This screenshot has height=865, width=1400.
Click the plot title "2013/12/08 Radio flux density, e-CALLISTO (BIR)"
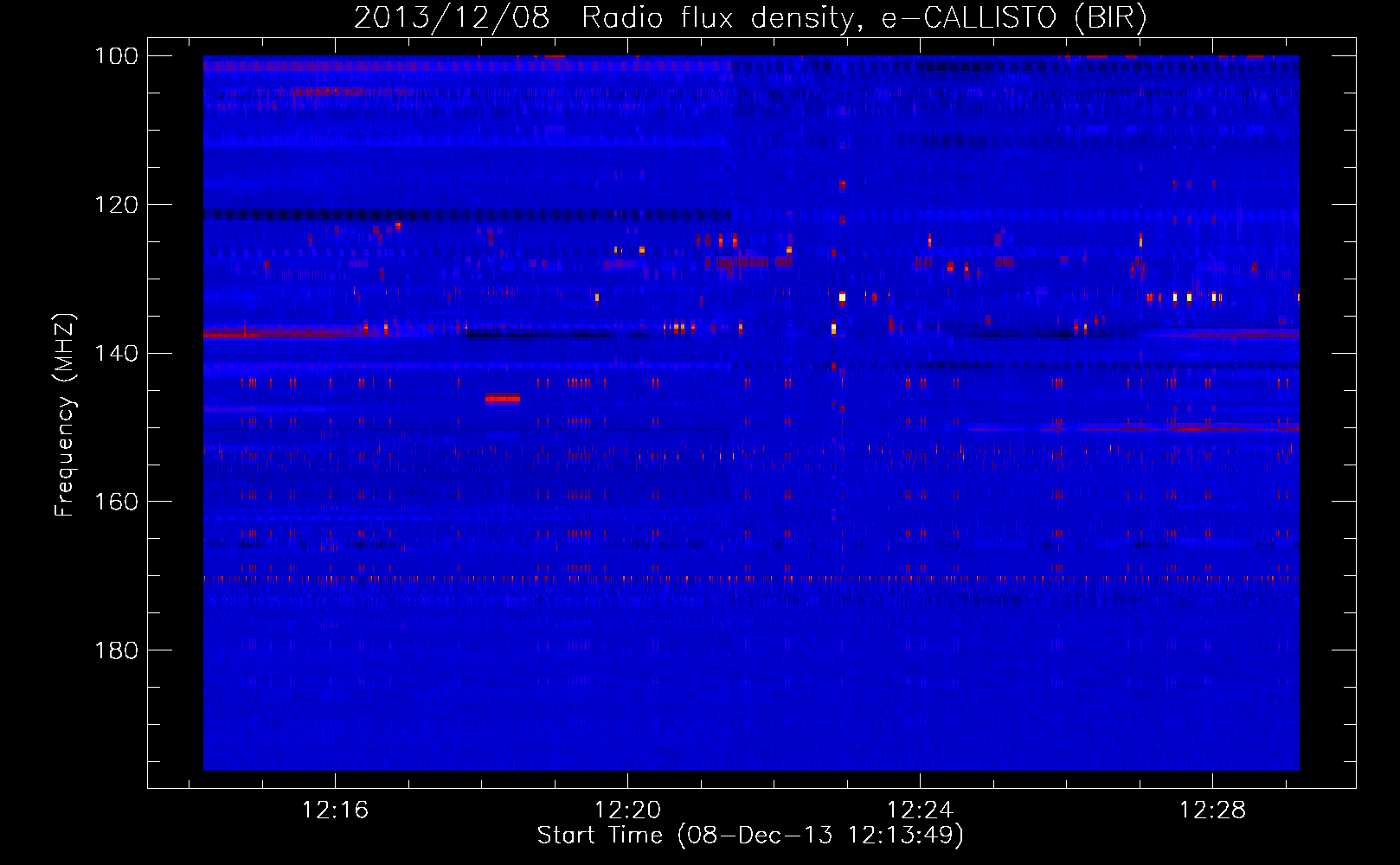point(750,18)
